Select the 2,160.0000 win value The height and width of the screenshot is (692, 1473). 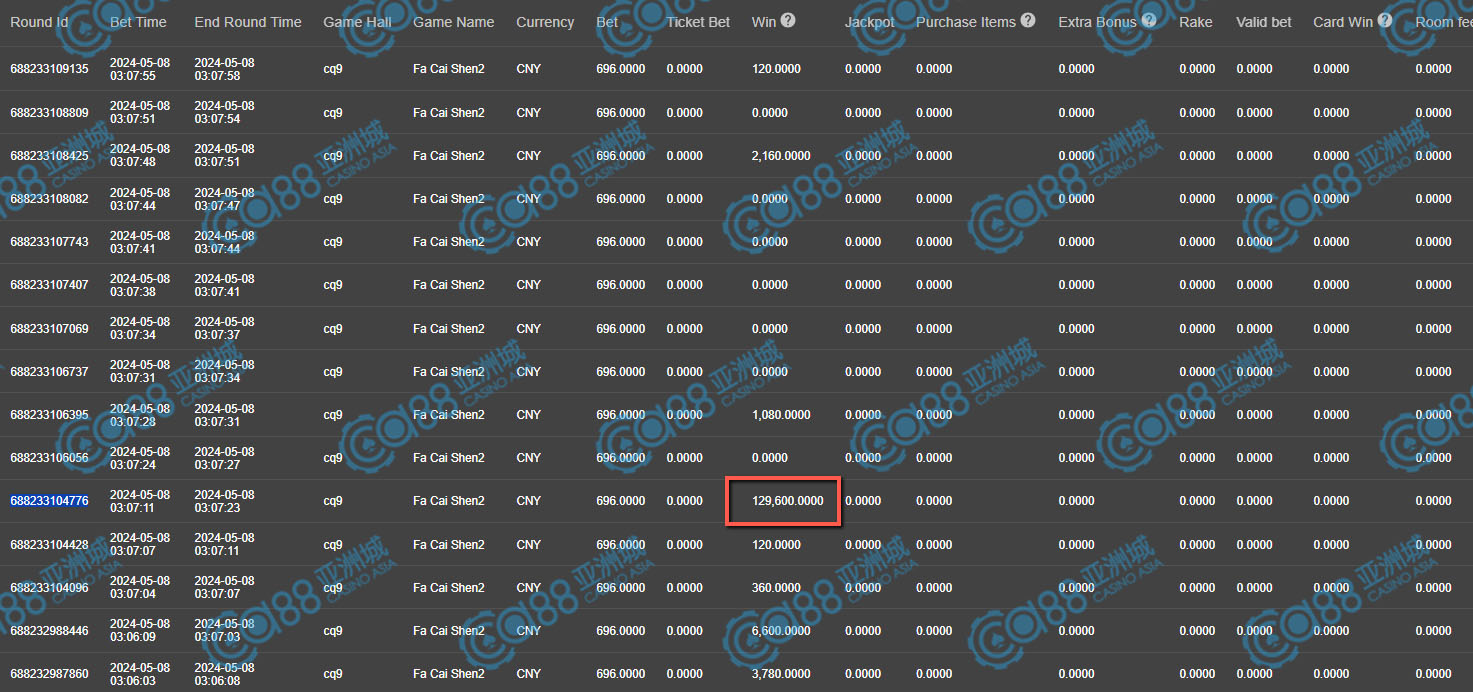(x=781, y=156)
